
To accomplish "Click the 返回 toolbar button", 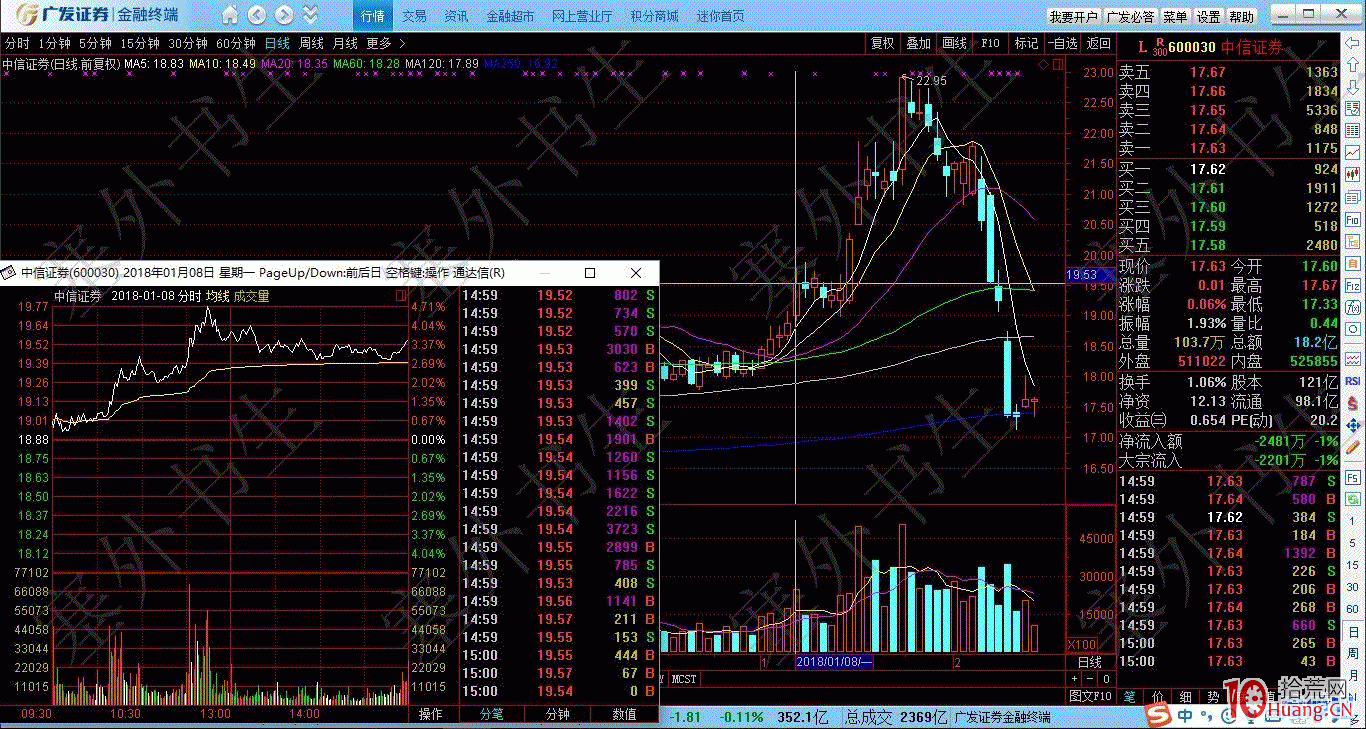I will [1098, 43].
